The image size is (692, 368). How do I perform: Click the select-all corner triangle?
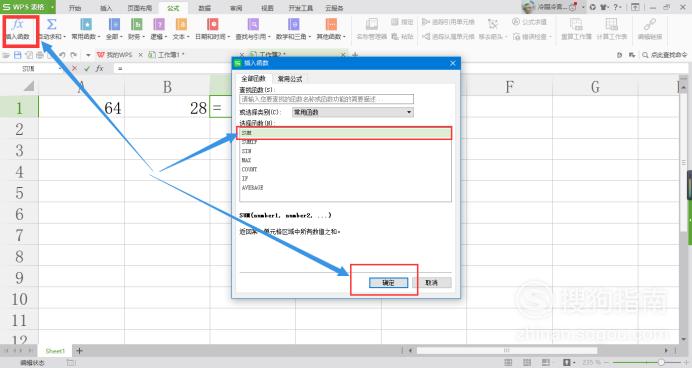point(29,86)
